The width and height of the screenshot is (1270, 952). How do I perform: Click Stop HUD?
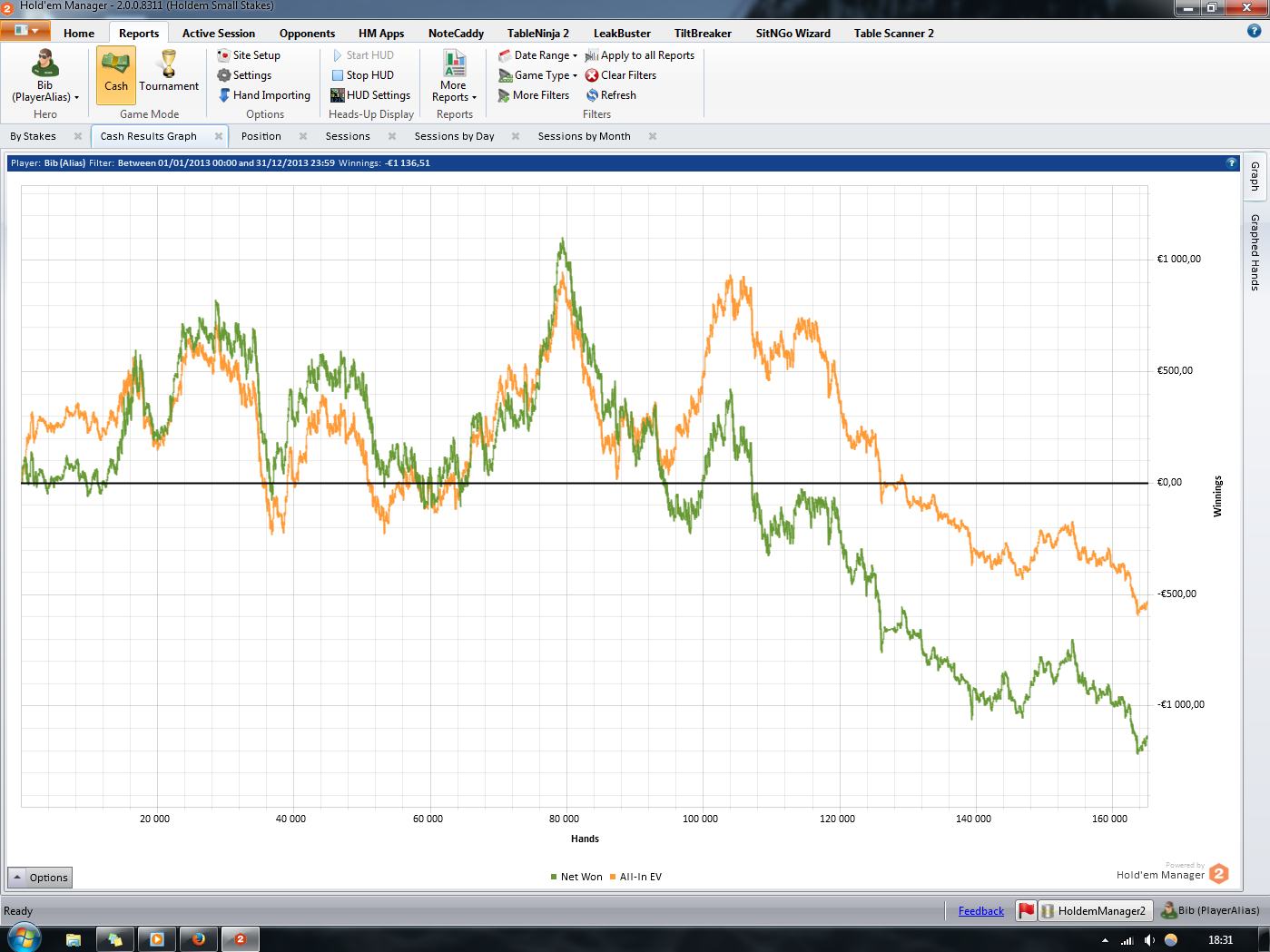(x=362, y=75)
